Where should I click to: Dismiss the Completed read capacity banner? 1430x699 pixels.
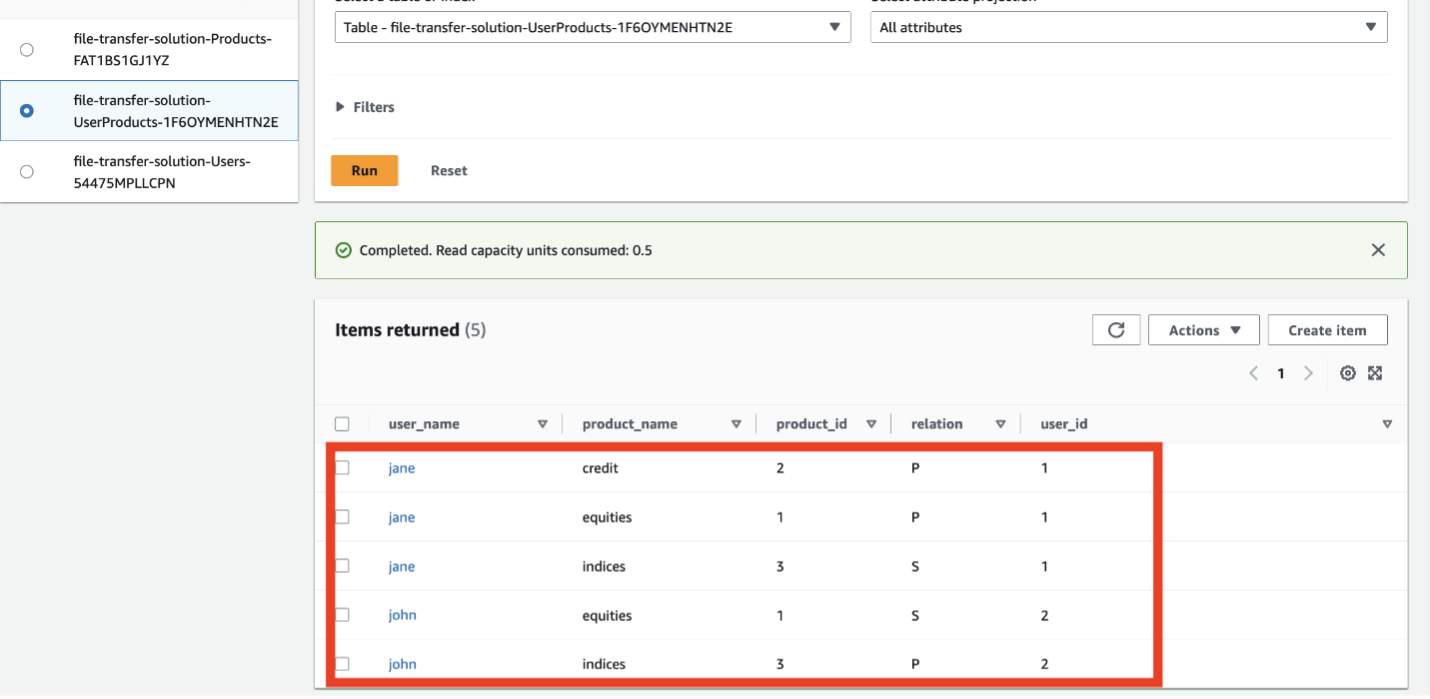[1378, 250]
